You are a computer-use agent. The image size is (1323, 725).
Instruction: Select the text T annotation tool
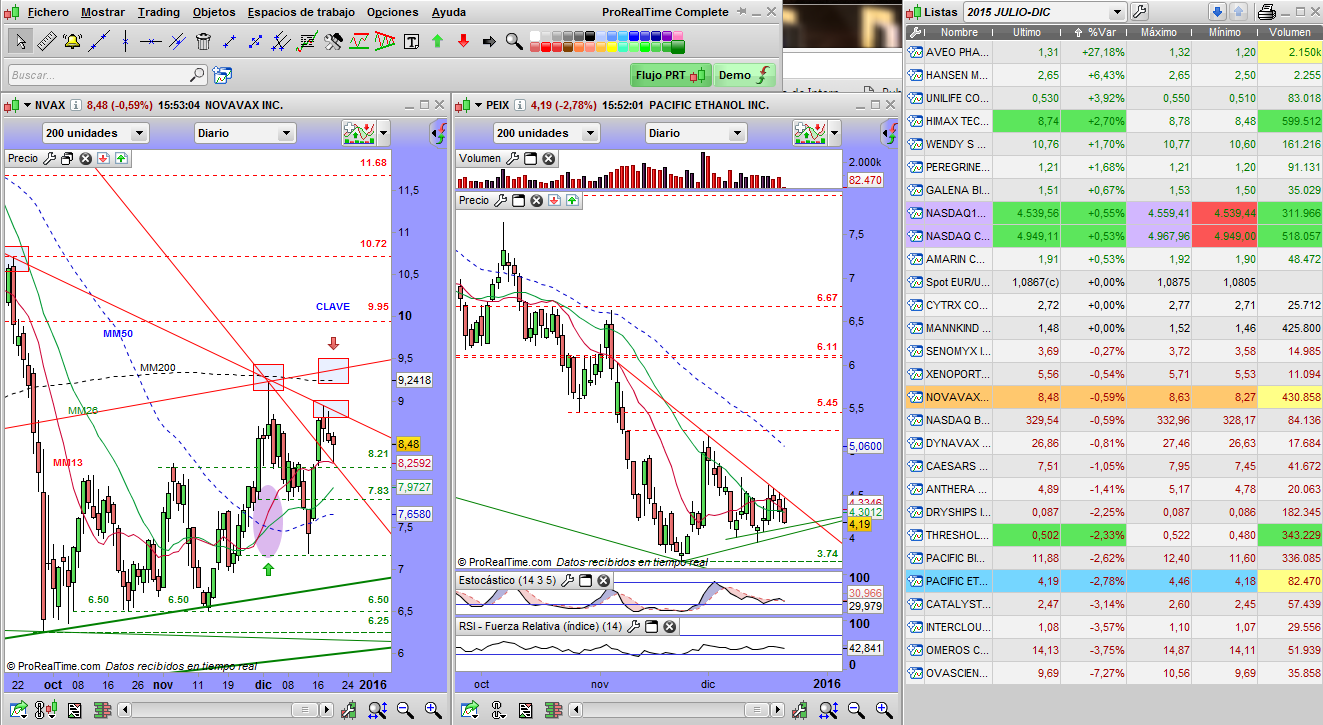[411, 42]
